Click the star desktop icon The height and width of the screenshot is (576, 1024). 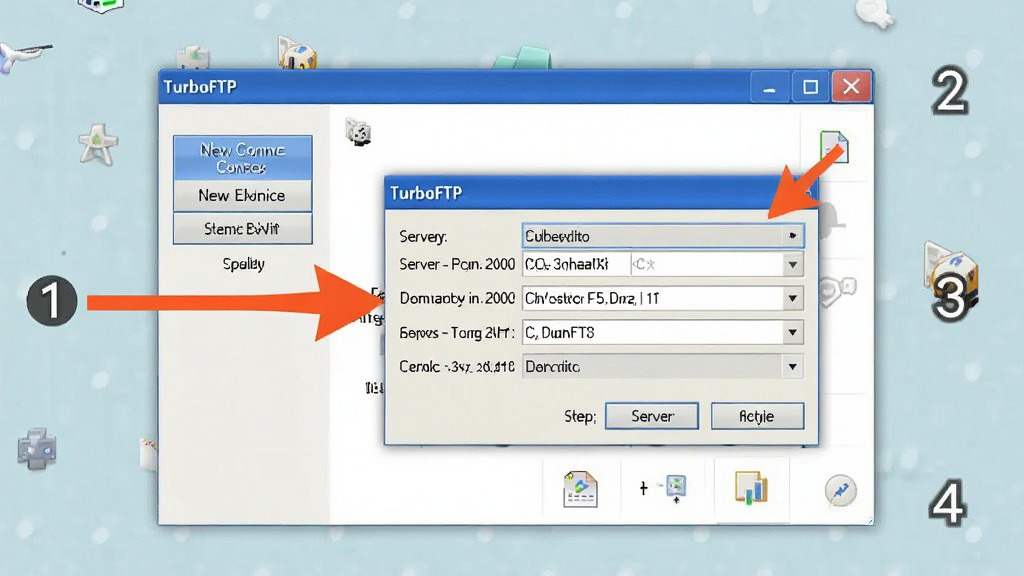coord(99,144)
